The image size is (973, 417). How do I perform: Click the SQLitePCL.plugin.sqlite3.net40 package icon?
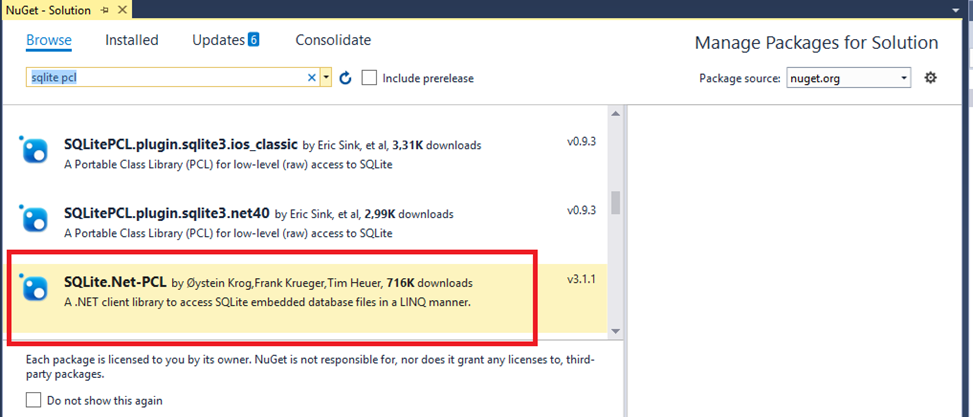point(34,218)
